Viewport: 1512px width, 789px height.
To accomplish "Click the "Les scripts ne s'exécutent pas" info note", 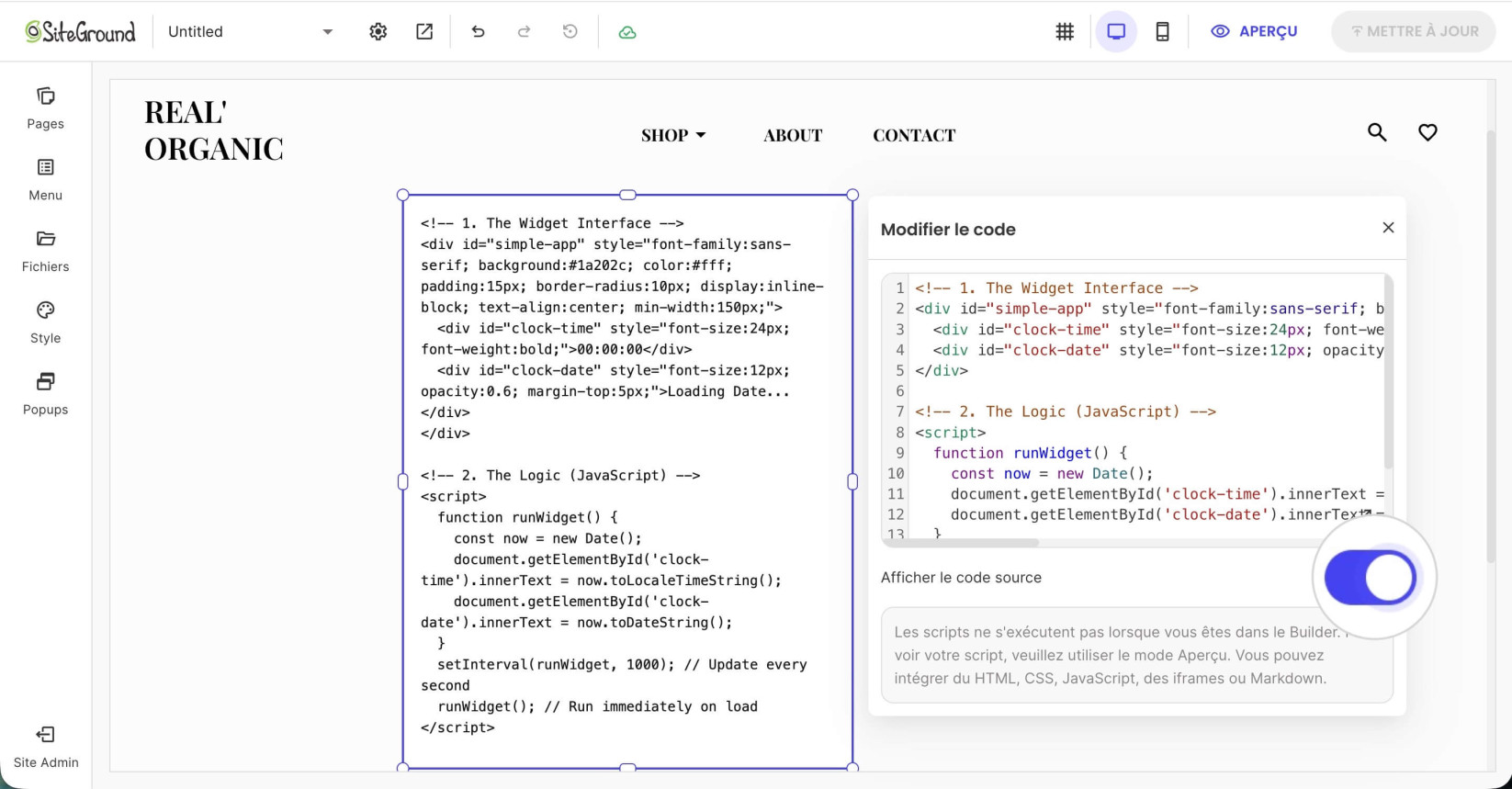I will [x=1137, y=655].
